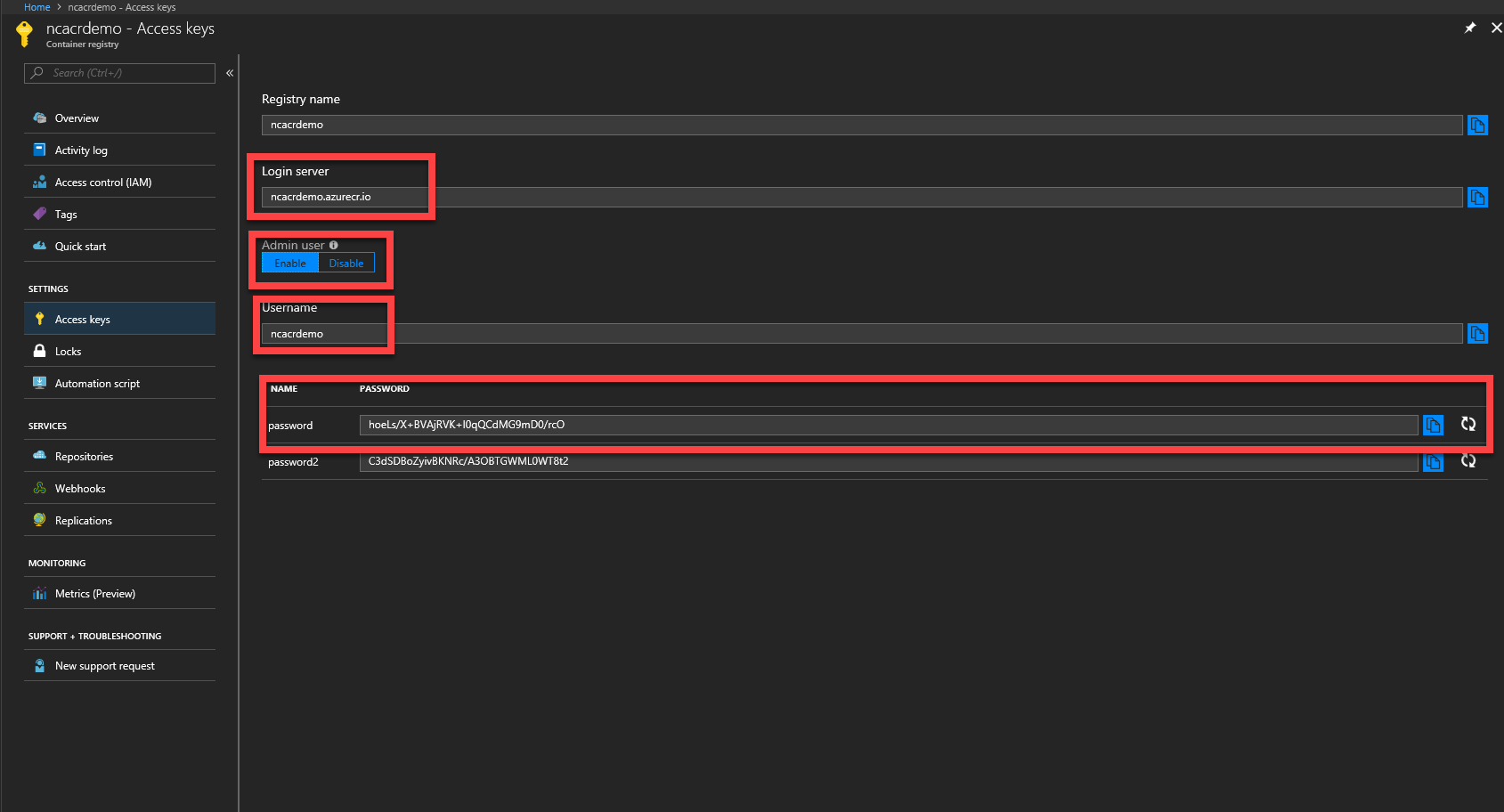Open Webhooks

(119, 488)
